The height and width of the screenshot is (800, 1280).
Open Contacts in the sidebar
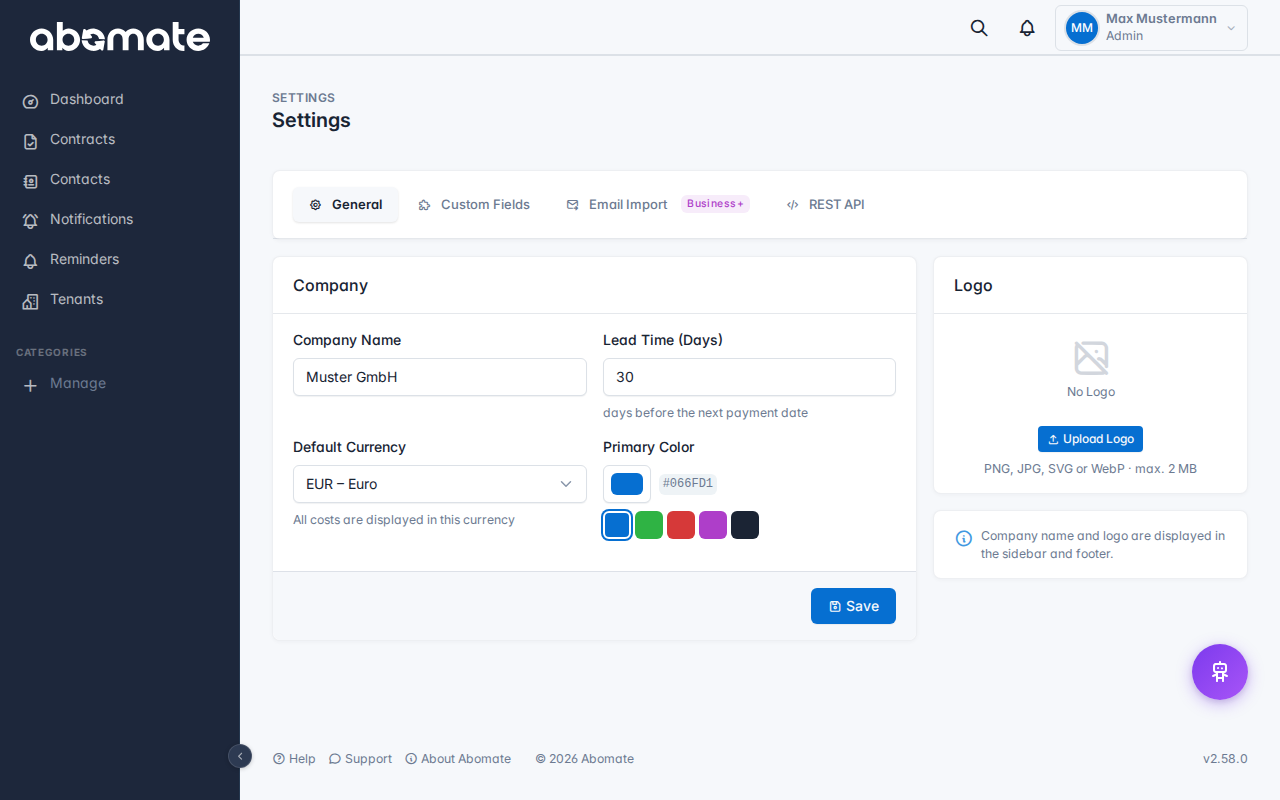point(79,179)
